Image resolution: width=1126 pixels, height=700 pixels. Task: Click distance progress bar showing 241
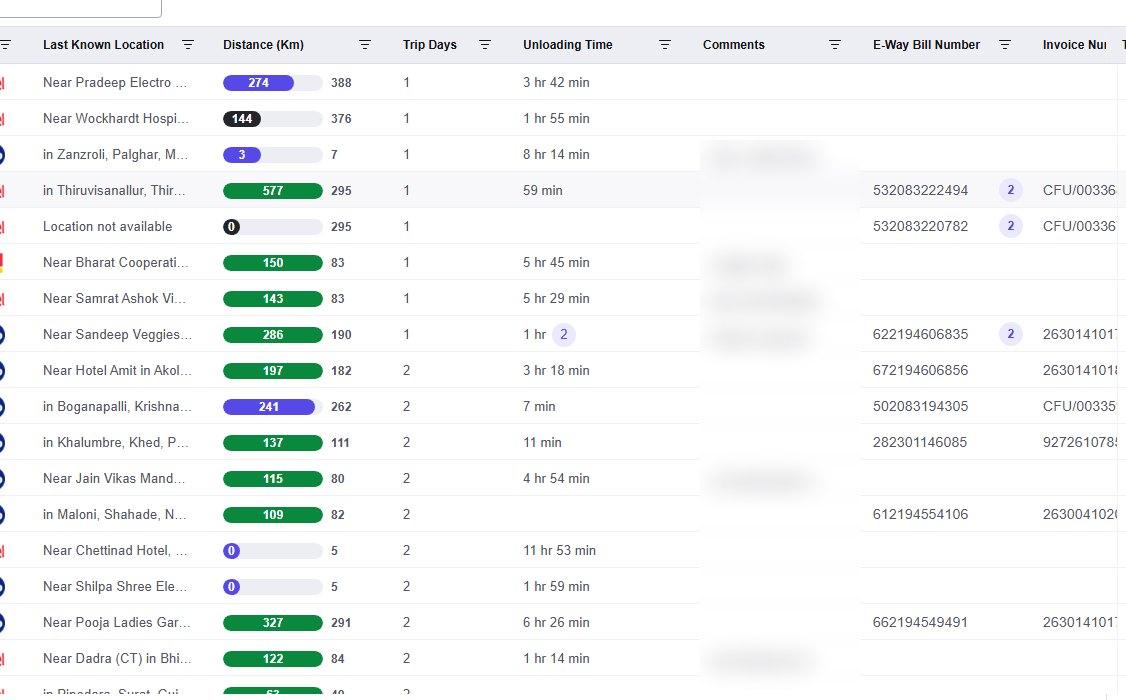point(273,406)
